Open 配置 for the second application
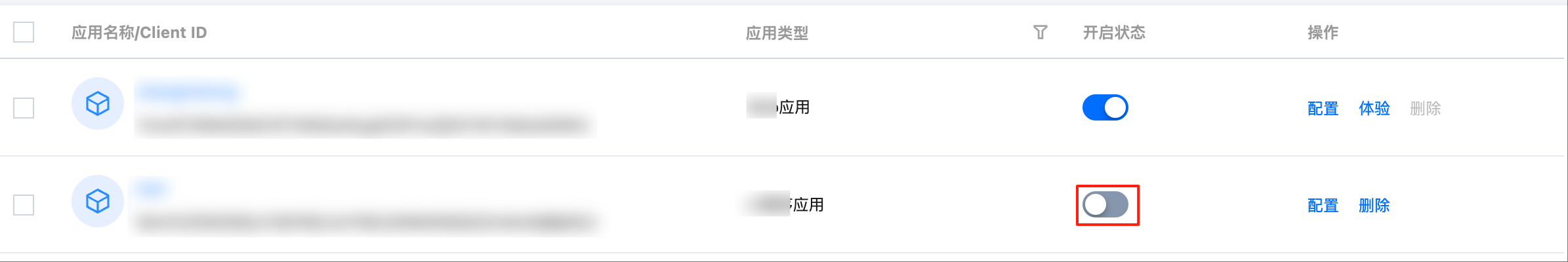 tap(1323, 206)
